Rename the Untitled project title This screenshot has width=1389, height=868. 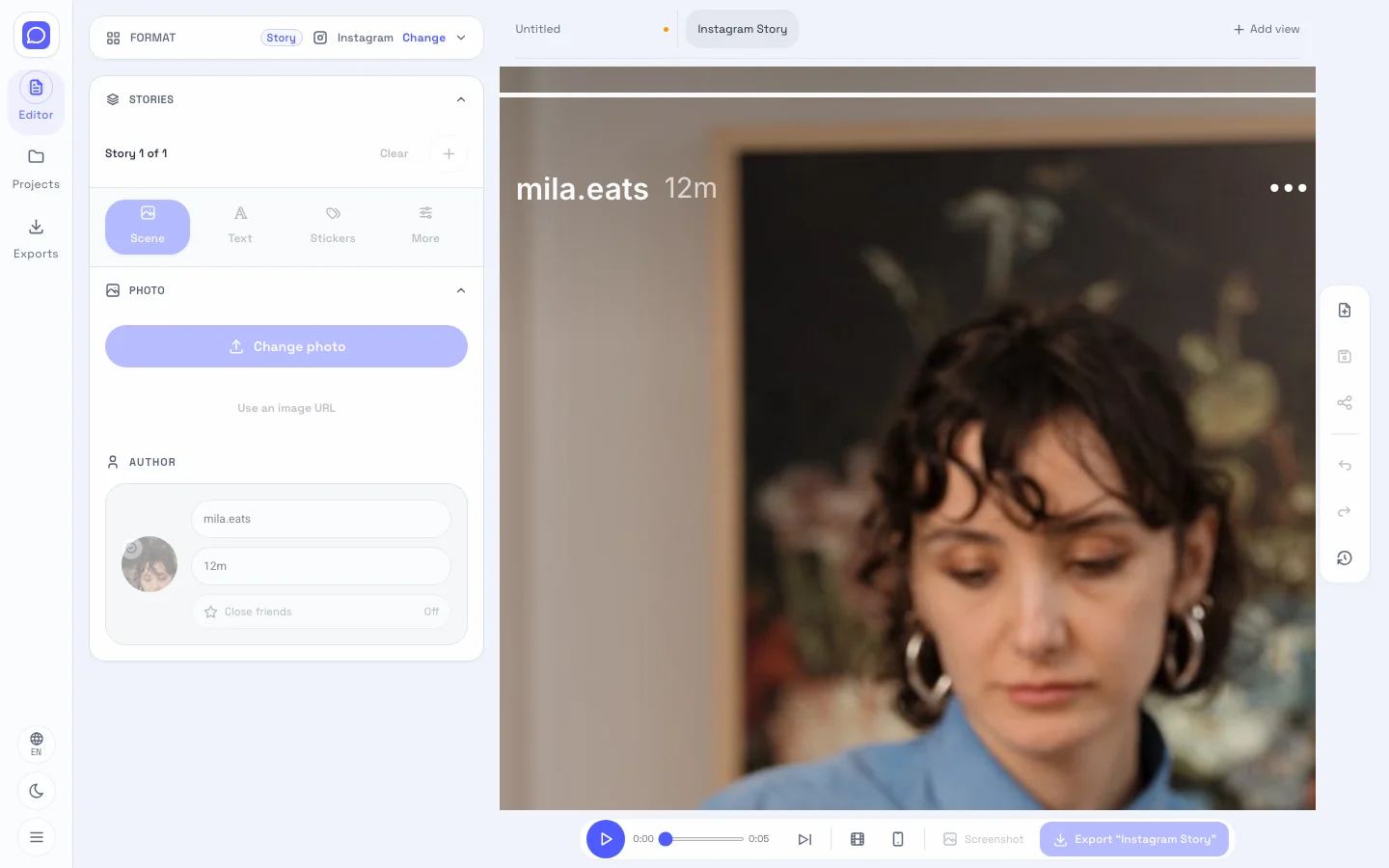pyautogui.click(x=537, y=29)
